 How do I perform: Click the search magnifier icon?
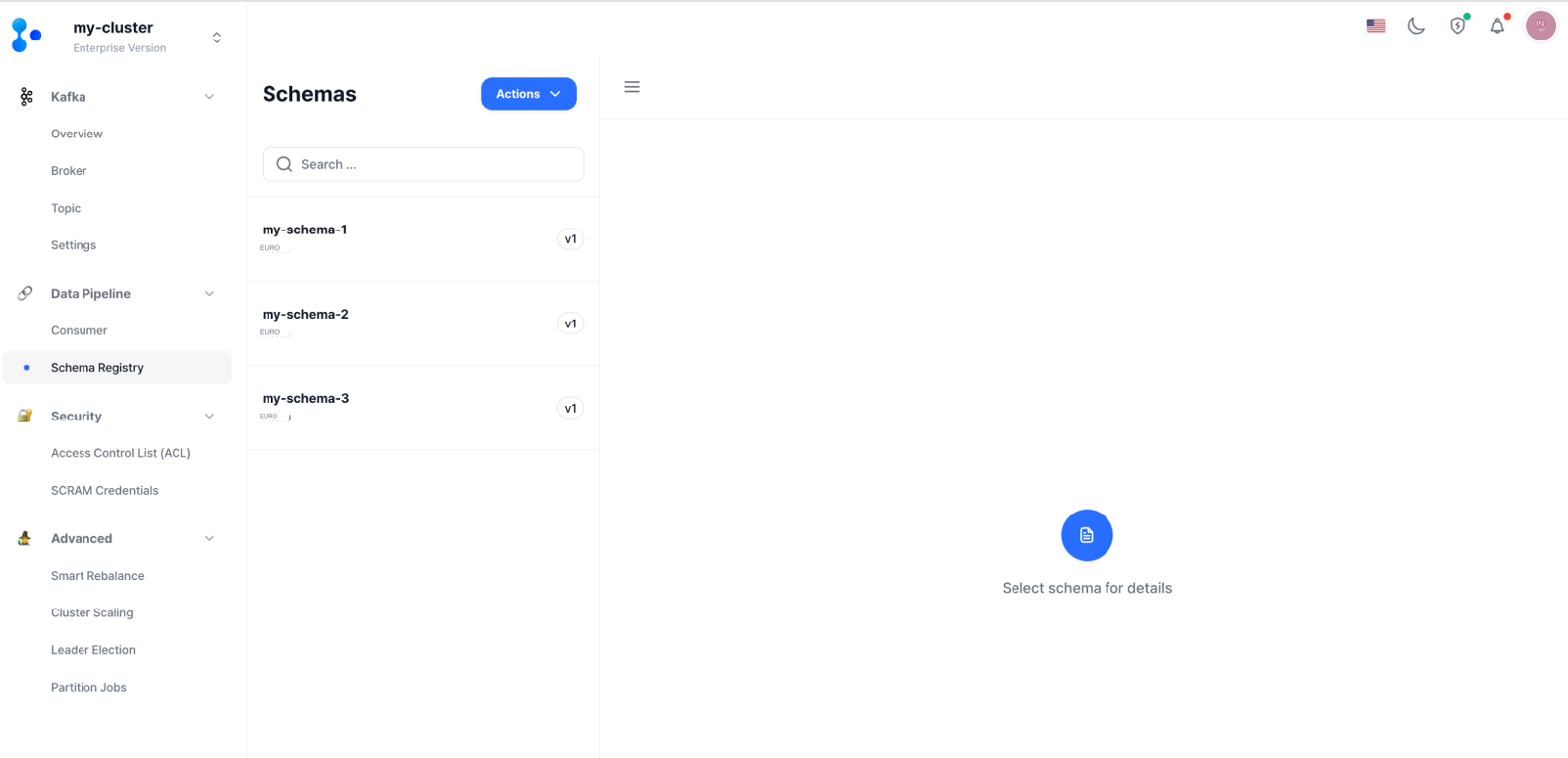coord(284,164)
